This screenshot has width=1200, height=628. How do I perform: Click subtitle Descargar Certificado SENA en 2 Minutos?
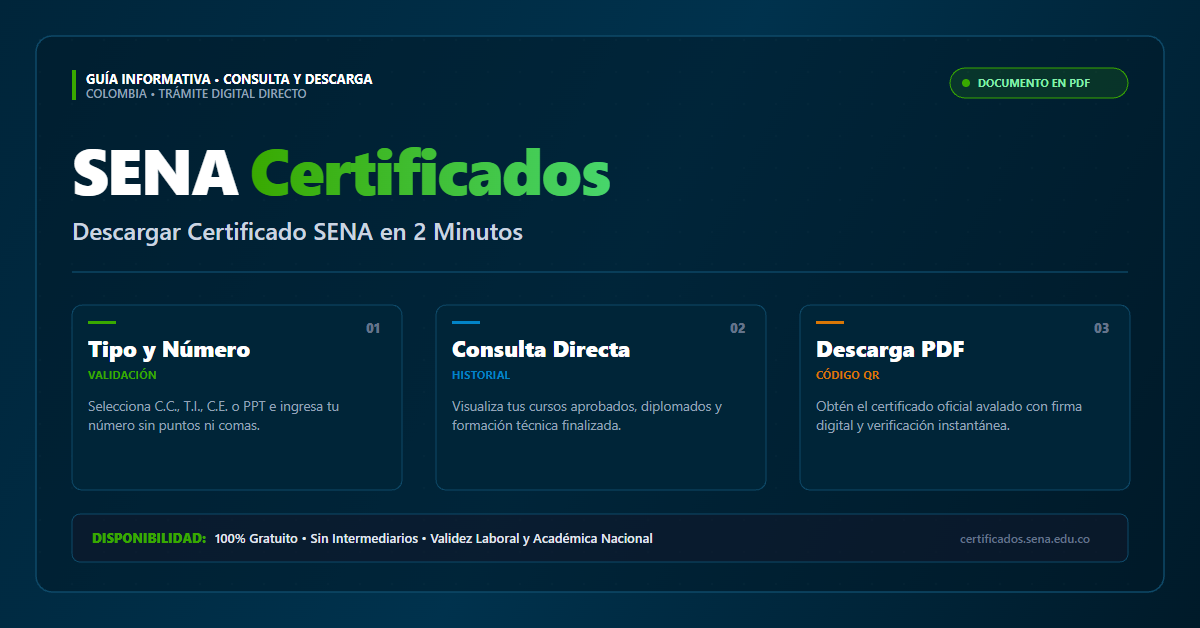(298, 232)
